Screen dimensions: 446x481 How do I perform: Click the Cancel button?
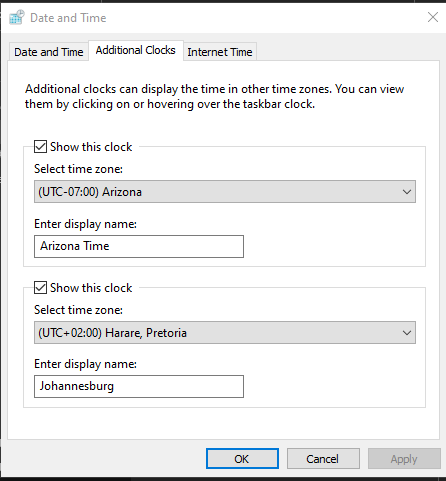pyautogui.click(x=323, y=459)
